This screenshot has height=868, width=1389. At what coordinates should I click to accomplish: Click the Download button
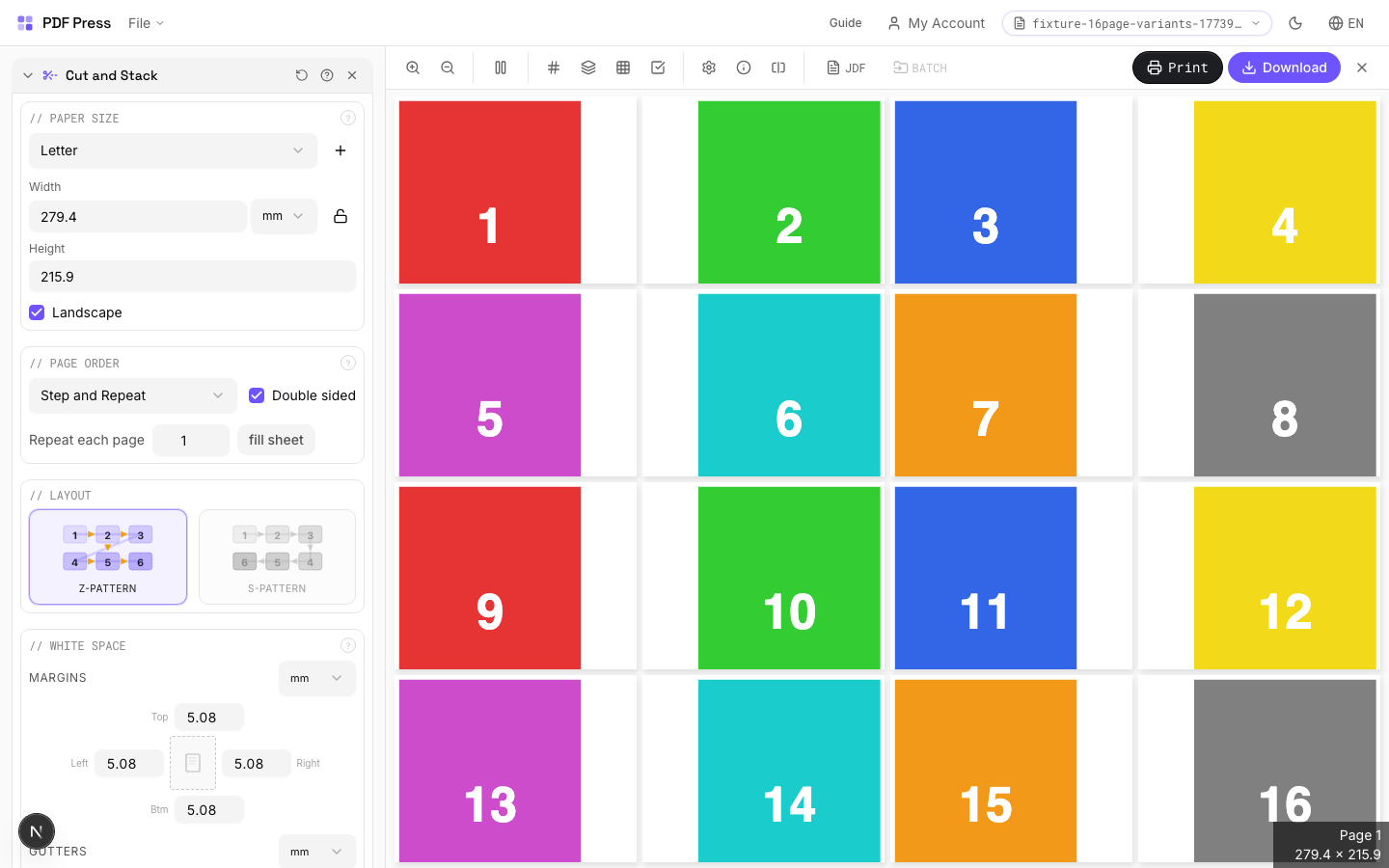click(x=1283, y=68)
